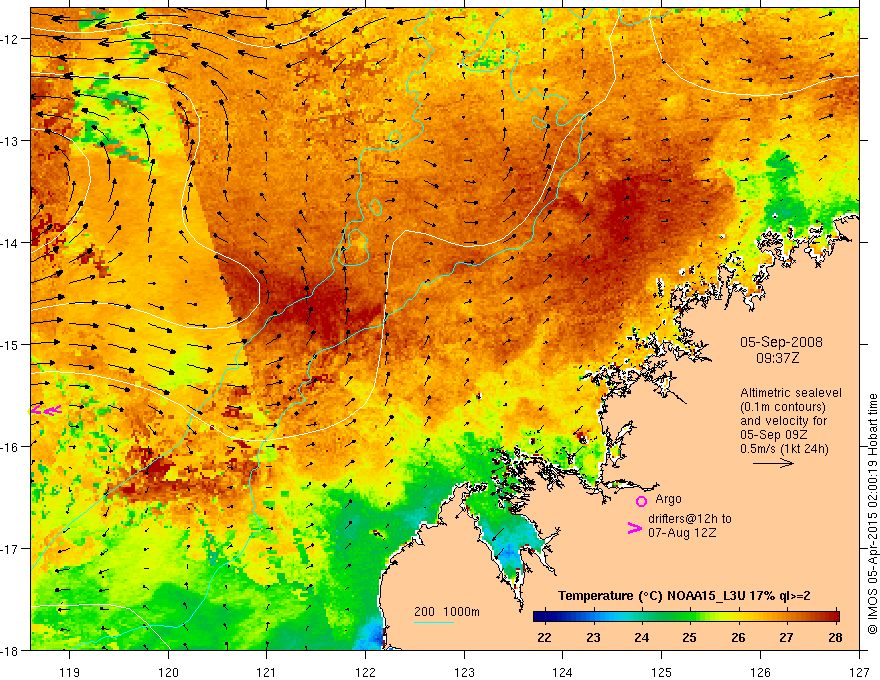Screen dimensions: 880x680
Task: Click the '121' longitude axis label
Action: pyautogui.click(x=267, y=672)
